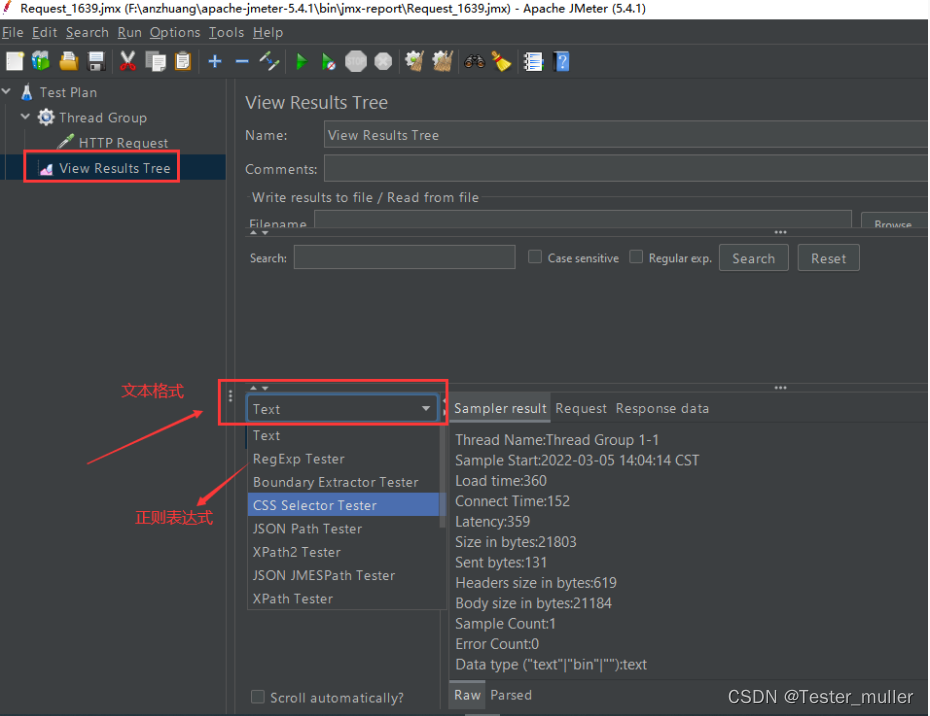Toggle Scroll automatically checkbox

click(x=257, y=696)
